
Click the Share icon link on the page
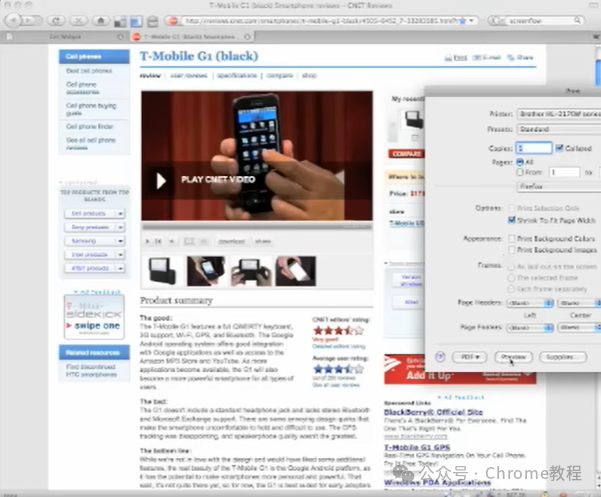(x=520, y=57)
